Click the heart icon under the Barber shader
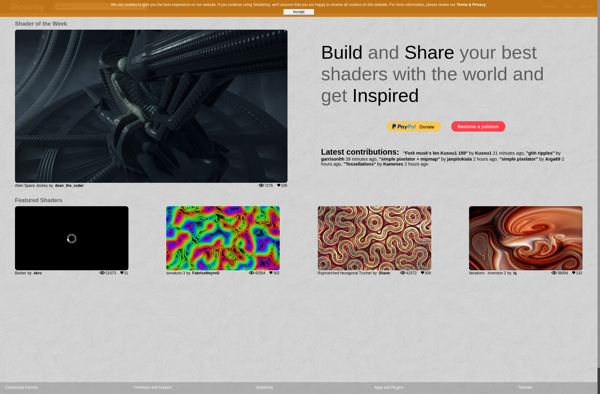The width and height of the screenshot is (600, 394). [122, 273]
